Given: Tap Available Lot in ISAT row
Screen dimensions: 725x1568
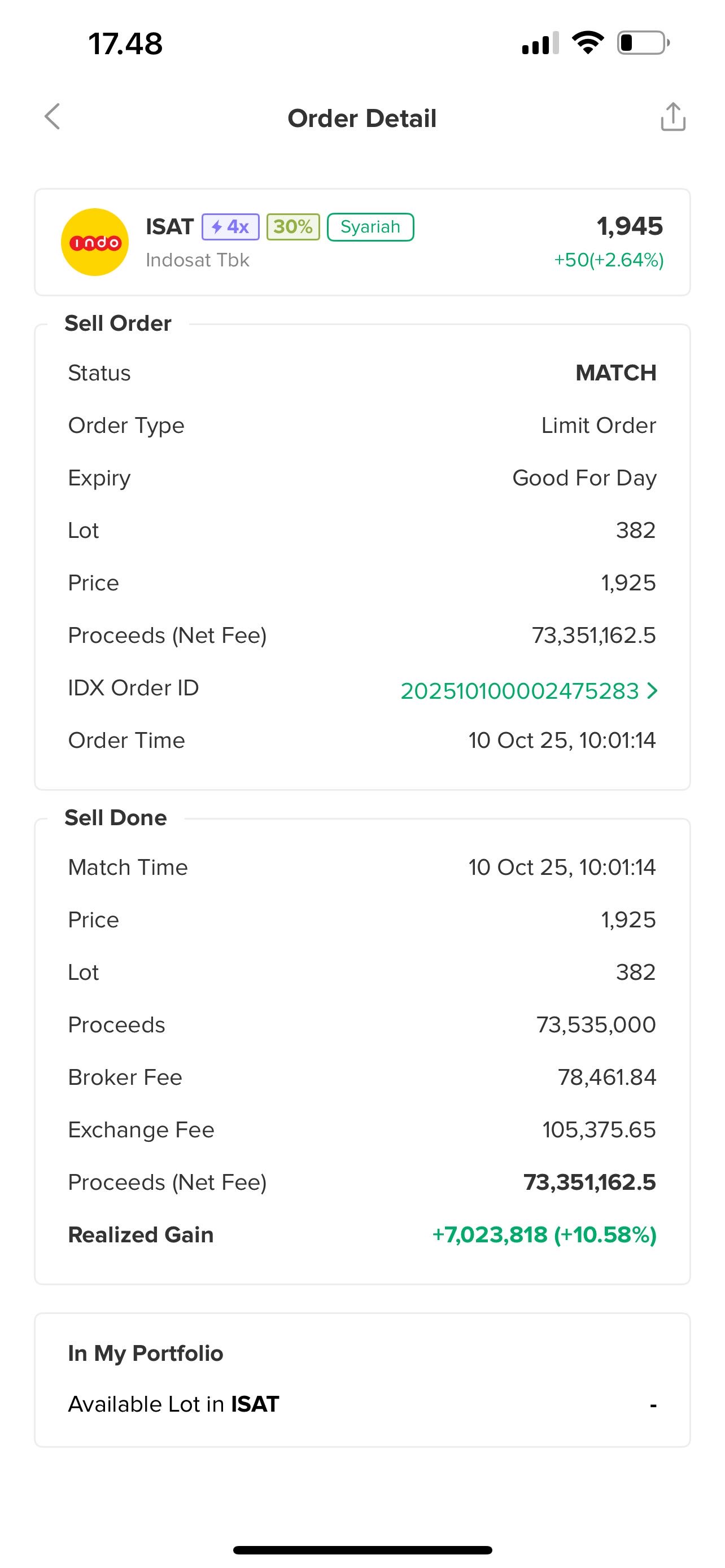Looking at the screenshot, I should 361,1404.
